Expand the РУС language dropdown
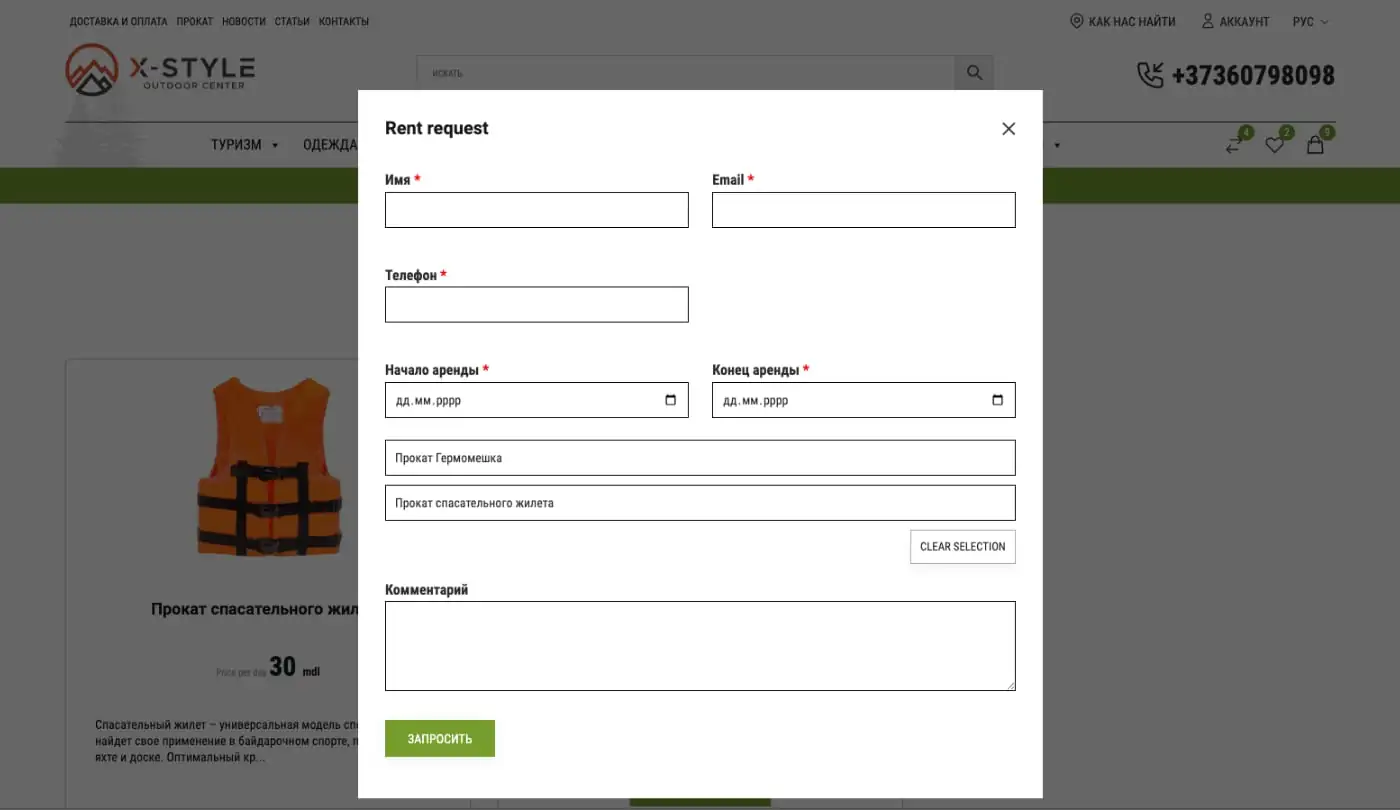Image resolution: width=1400 pixels, height=810 pixels. (x=1310, y=21)
